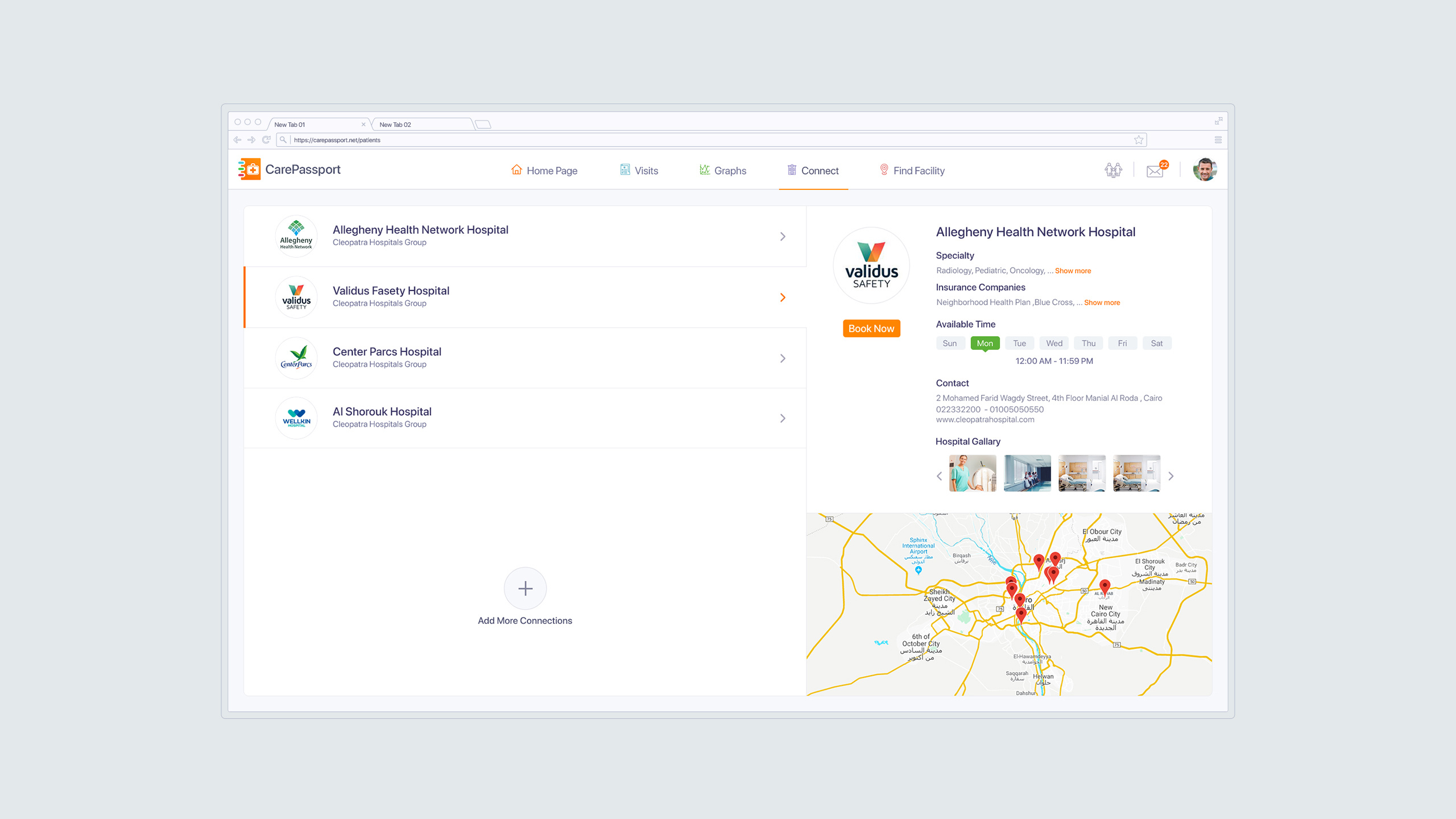Select Tue availability day
Screen dimensions: 1456x819
click(x=1019, y=343)
